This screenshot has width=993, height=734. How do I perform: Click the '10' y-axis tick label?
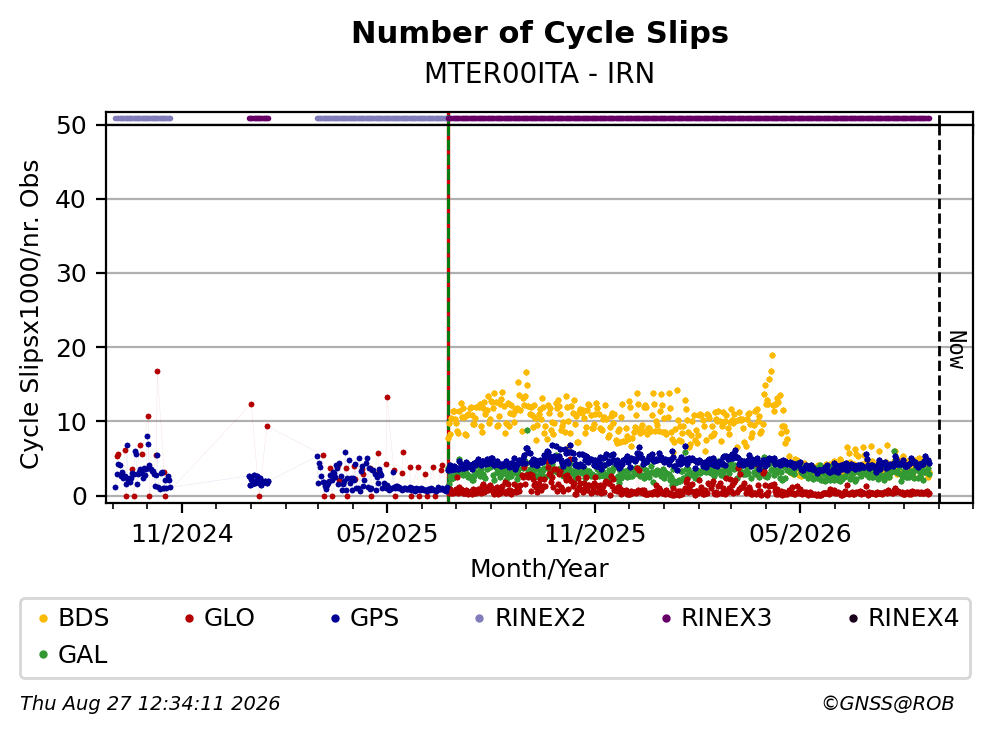(71, 422)
